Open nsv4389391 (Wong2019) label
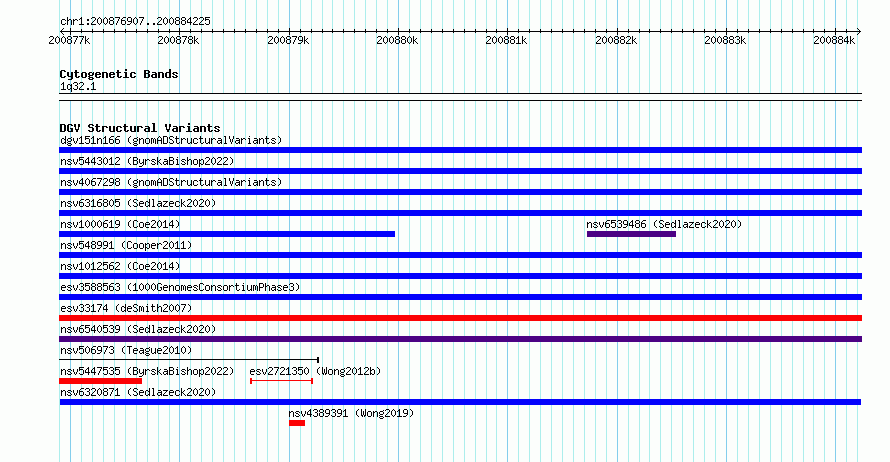 pos(351,413)
